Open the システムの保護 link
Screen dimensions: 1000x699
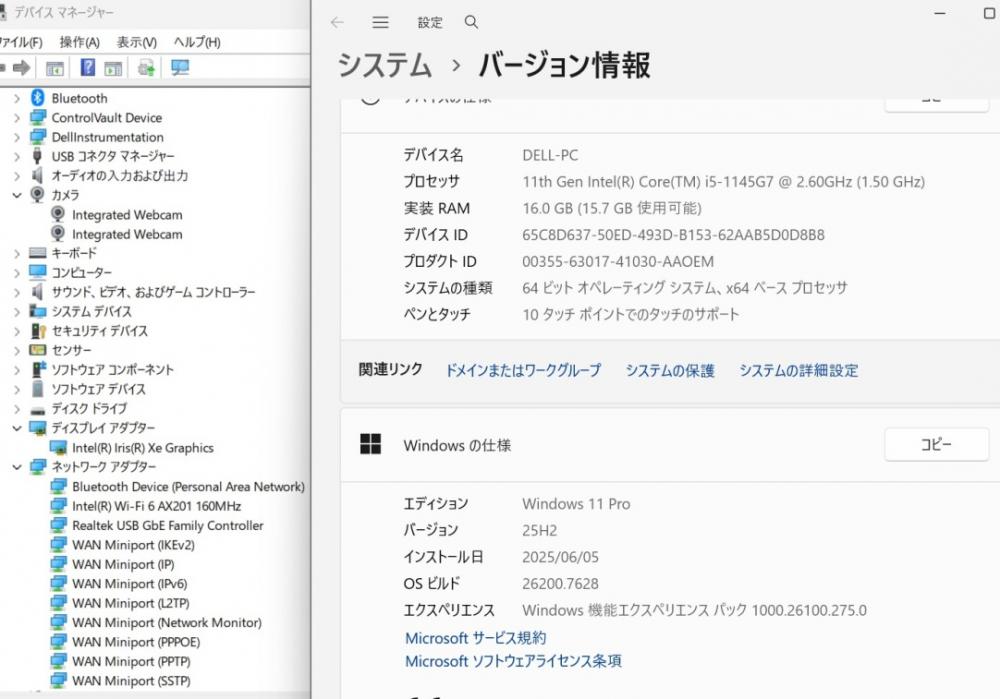pos(670,370)
